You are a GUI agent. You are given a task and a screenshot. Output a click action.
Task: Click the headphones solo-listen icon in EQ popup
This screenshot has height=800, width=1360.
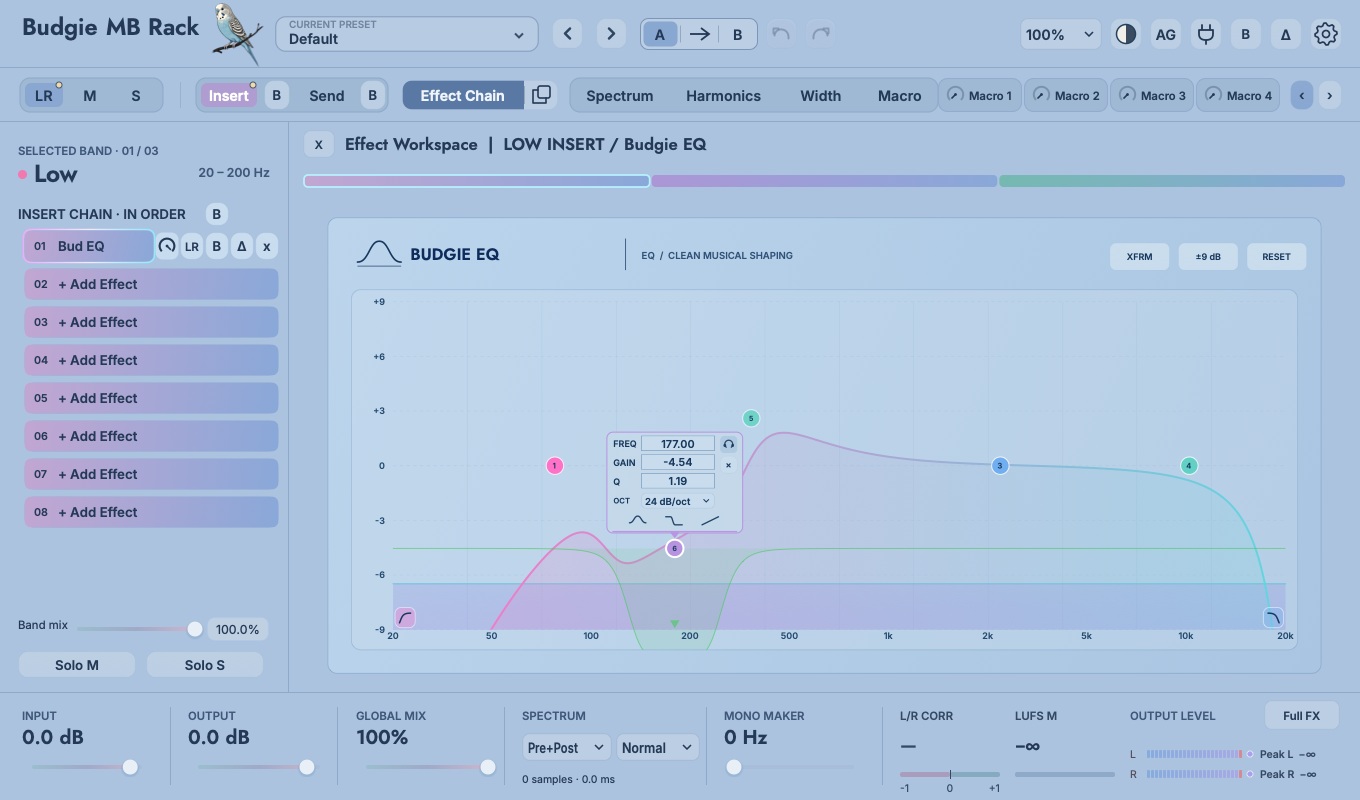[728, 444]
